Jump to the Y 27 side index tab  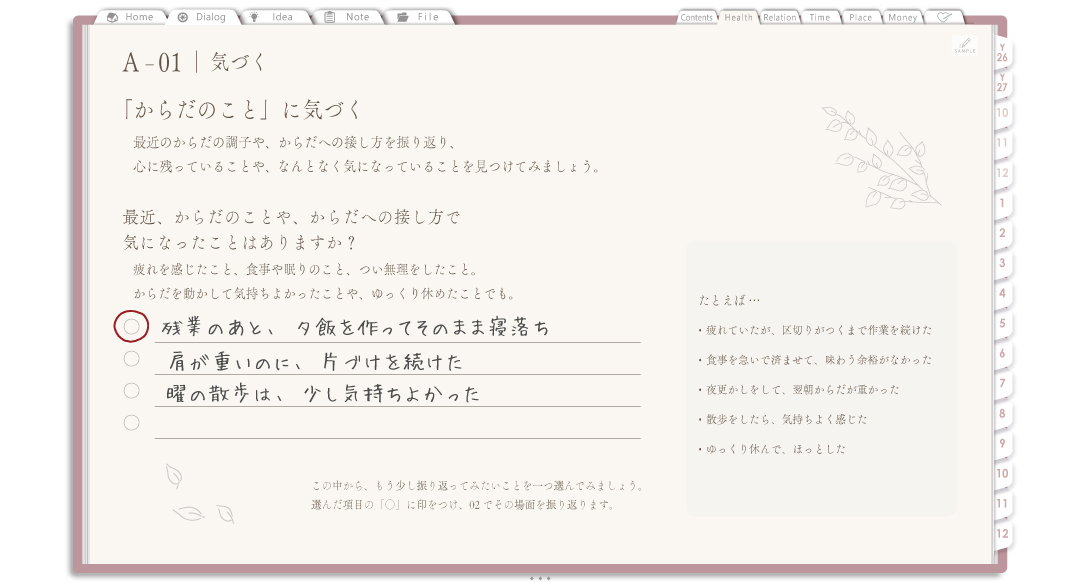tap(1002, 83)
